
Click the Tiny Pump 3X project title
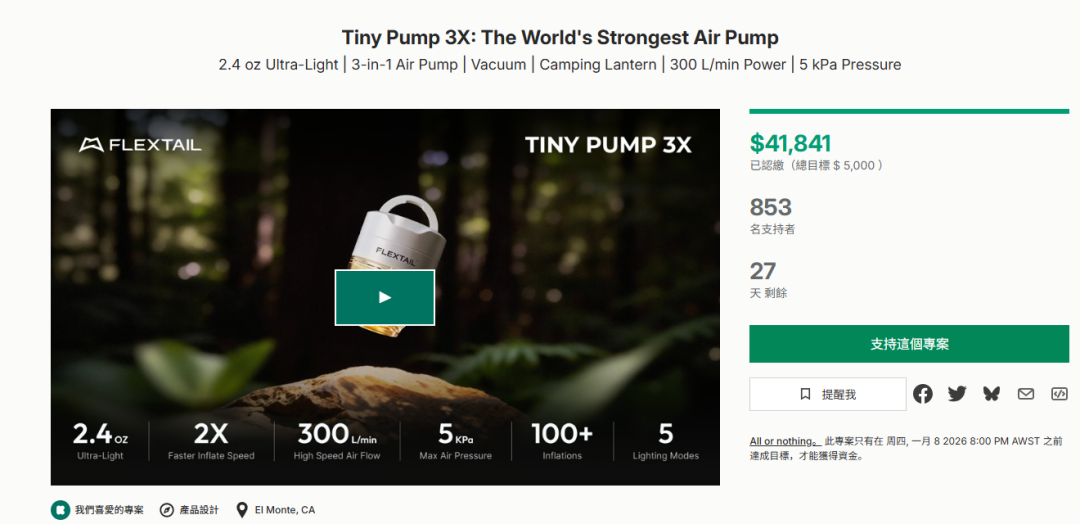[x=560, y=38]
